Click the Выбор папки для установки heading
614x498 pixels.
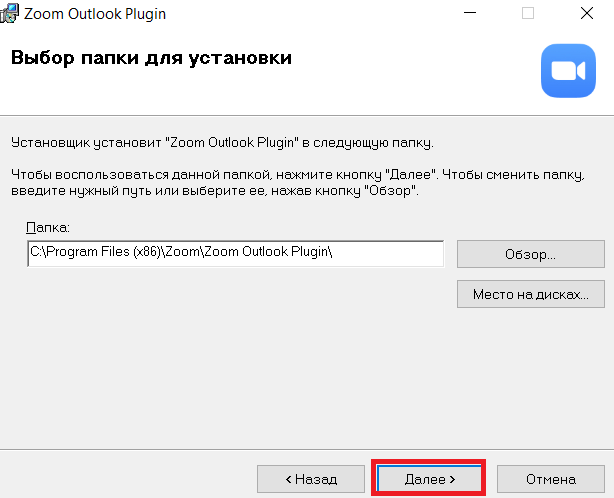click(x=151, y=58)
